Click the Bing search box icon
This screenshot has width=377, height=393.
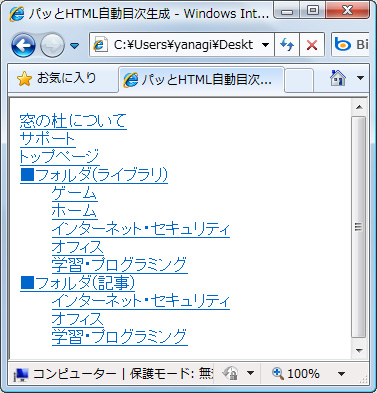point(343,44)
